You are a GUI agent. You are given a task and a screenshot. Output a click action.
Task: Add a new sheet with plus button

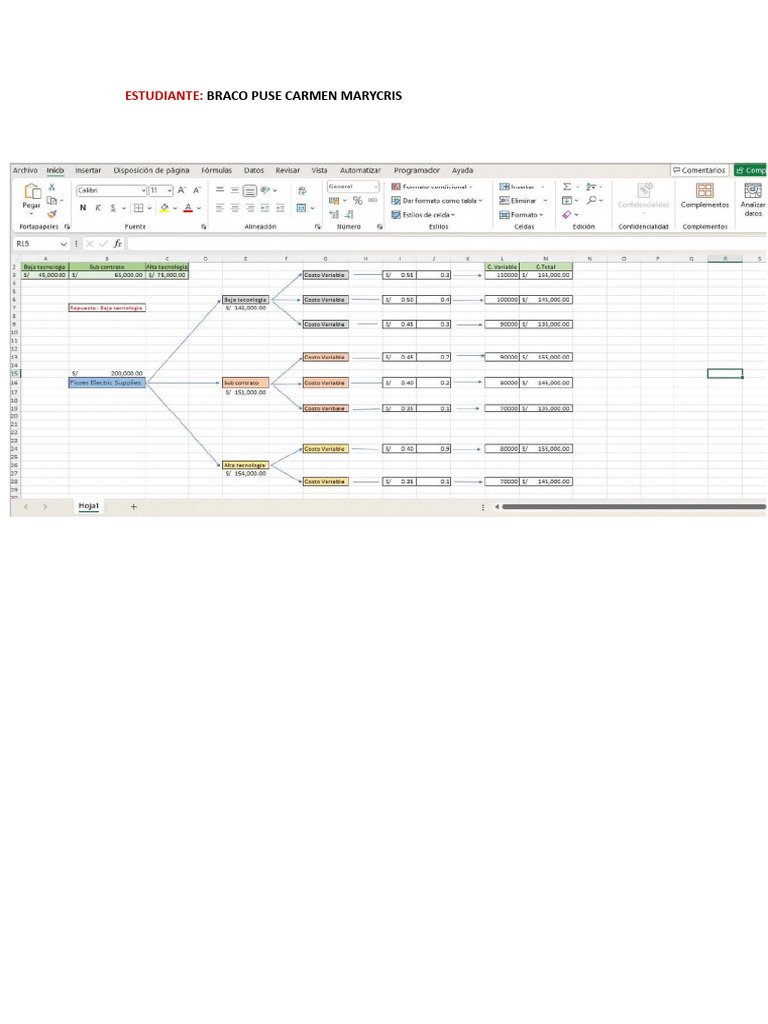(133, 507)
